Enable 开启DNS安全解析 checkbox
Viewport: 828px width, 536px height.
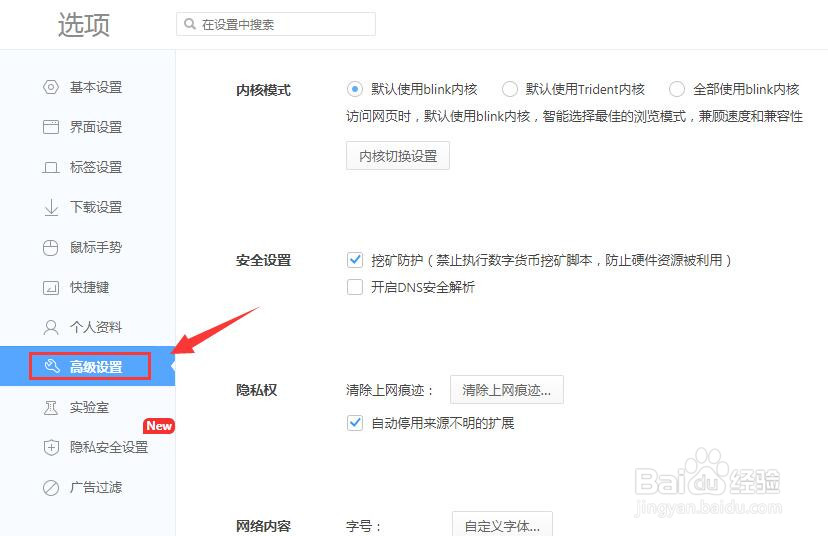click(355, 287)
